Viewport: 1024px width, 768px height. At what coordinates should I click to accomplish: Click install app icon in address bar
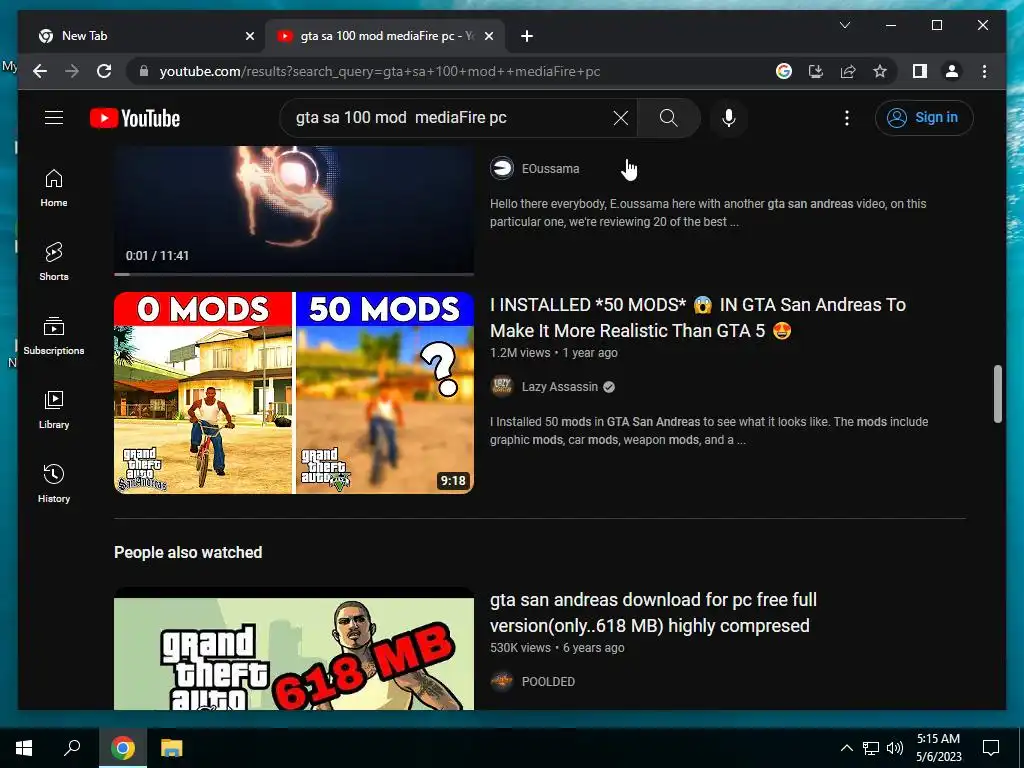click(816, 71)
